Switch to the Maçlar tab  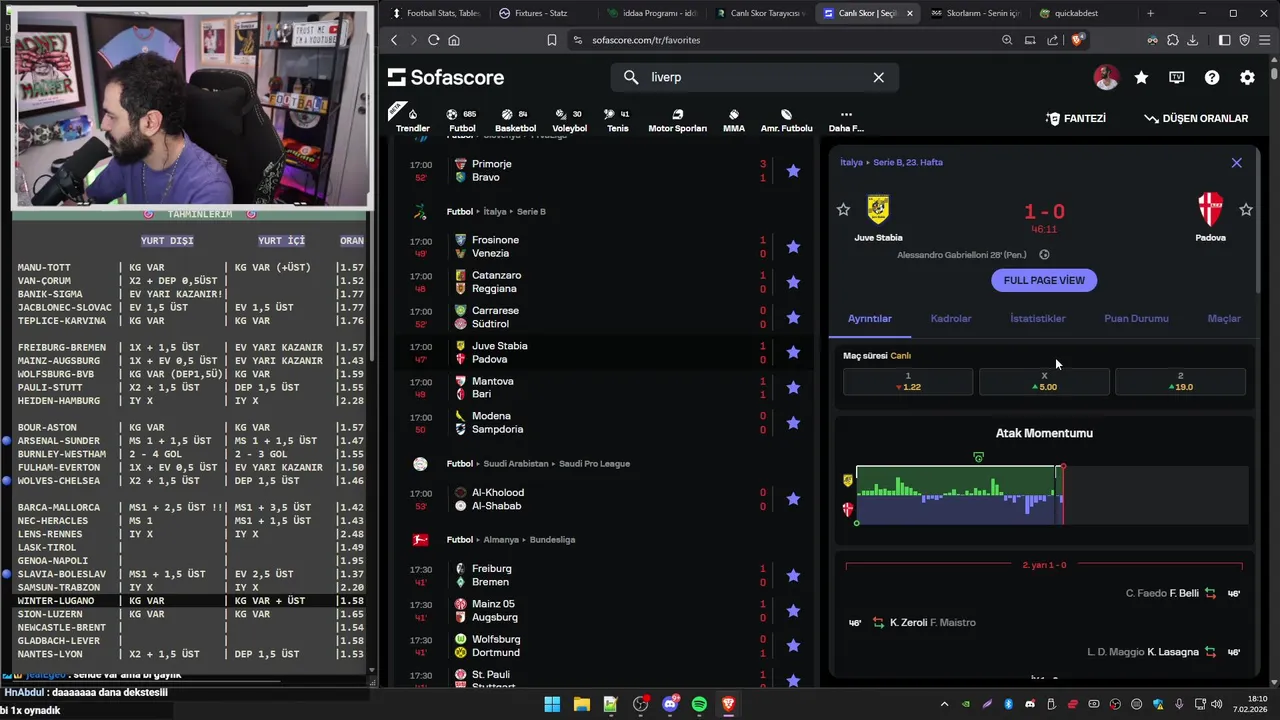tap(1224, 318)
